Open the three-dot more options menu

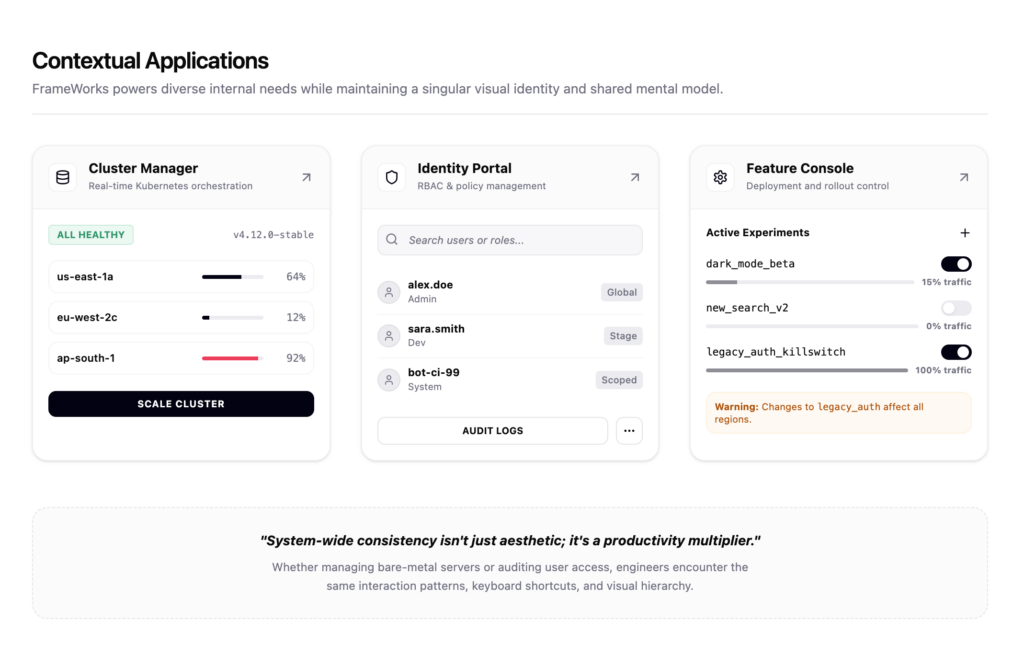[629, 431]
